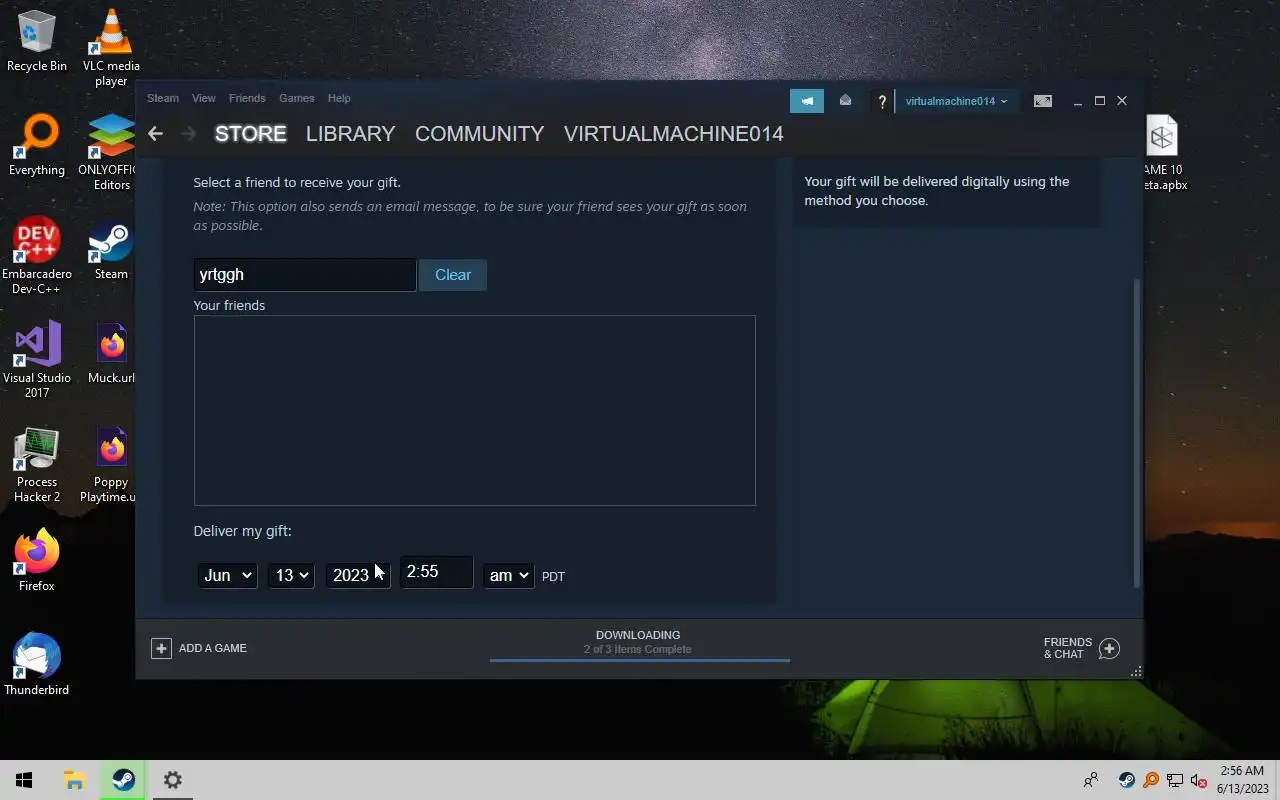Click the Steam page vertical scrollbar
Screen dimensions: 1280x800
pos(1137,432)
